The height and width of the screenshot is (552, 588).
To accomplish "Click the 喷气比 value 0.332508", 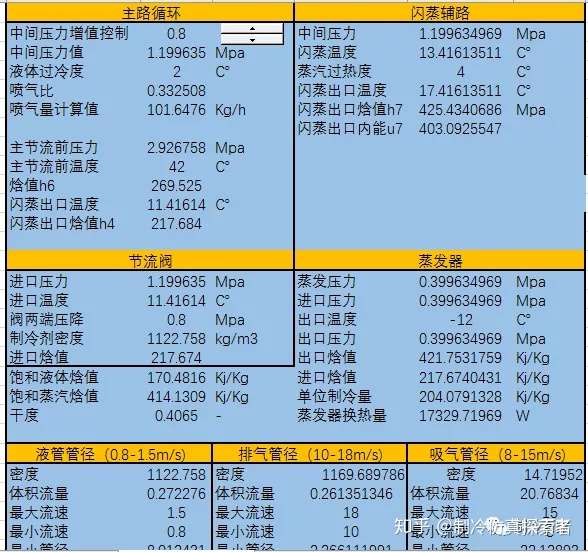I will [176, 91].
